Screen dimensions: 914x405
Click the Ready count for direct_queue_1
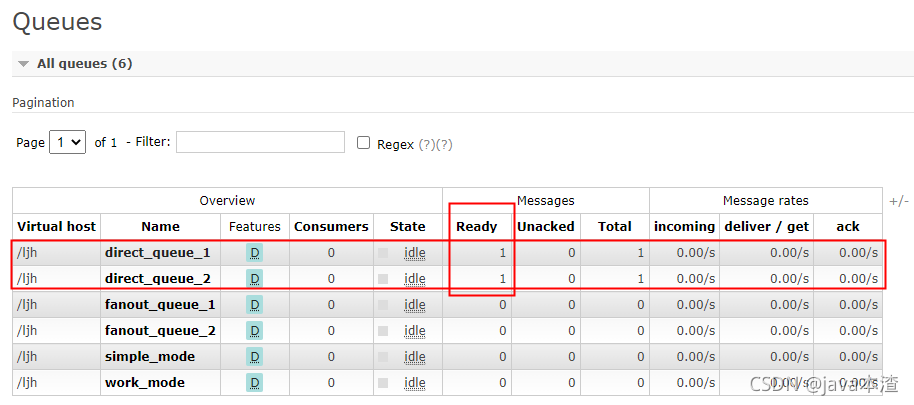coord(502,253)
